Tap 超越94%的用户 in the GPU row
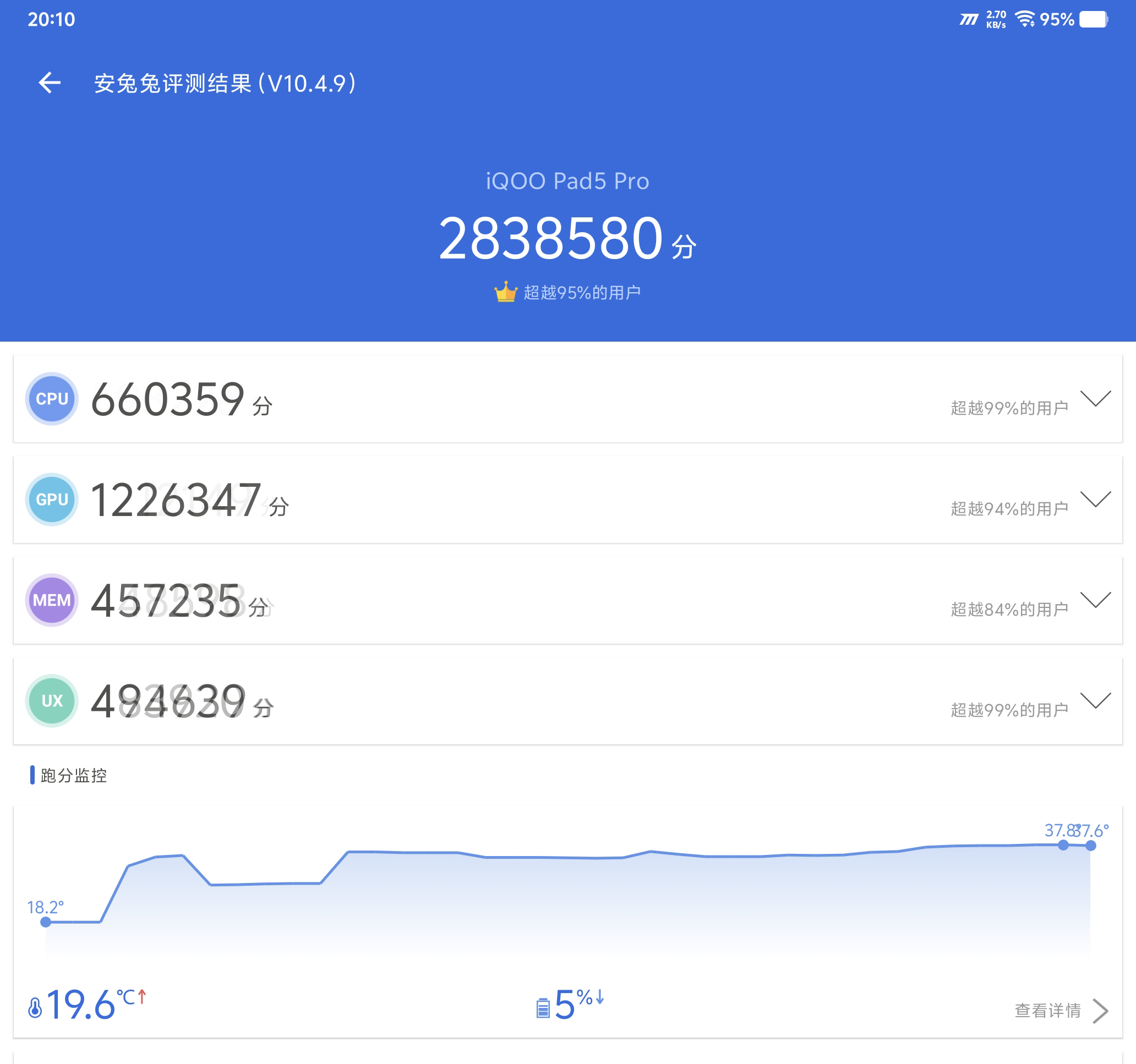 pos(1010,508)
